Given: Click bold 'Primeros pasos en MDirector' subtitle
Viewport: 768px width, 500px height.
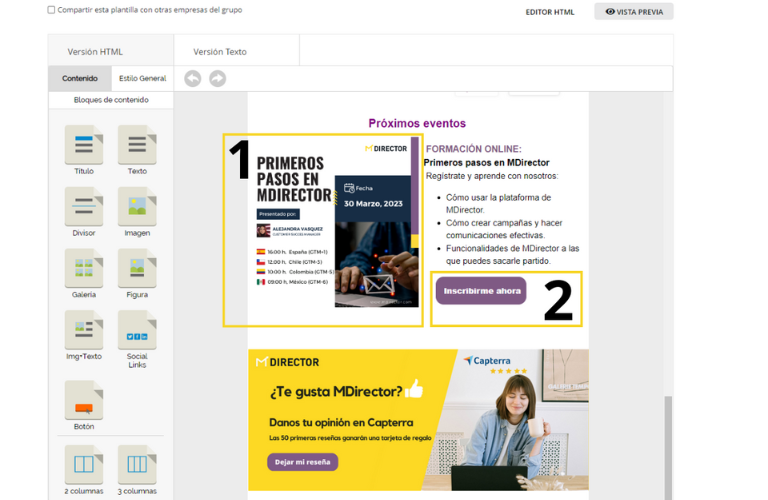Looking at the screenshot, I should 486,163.
